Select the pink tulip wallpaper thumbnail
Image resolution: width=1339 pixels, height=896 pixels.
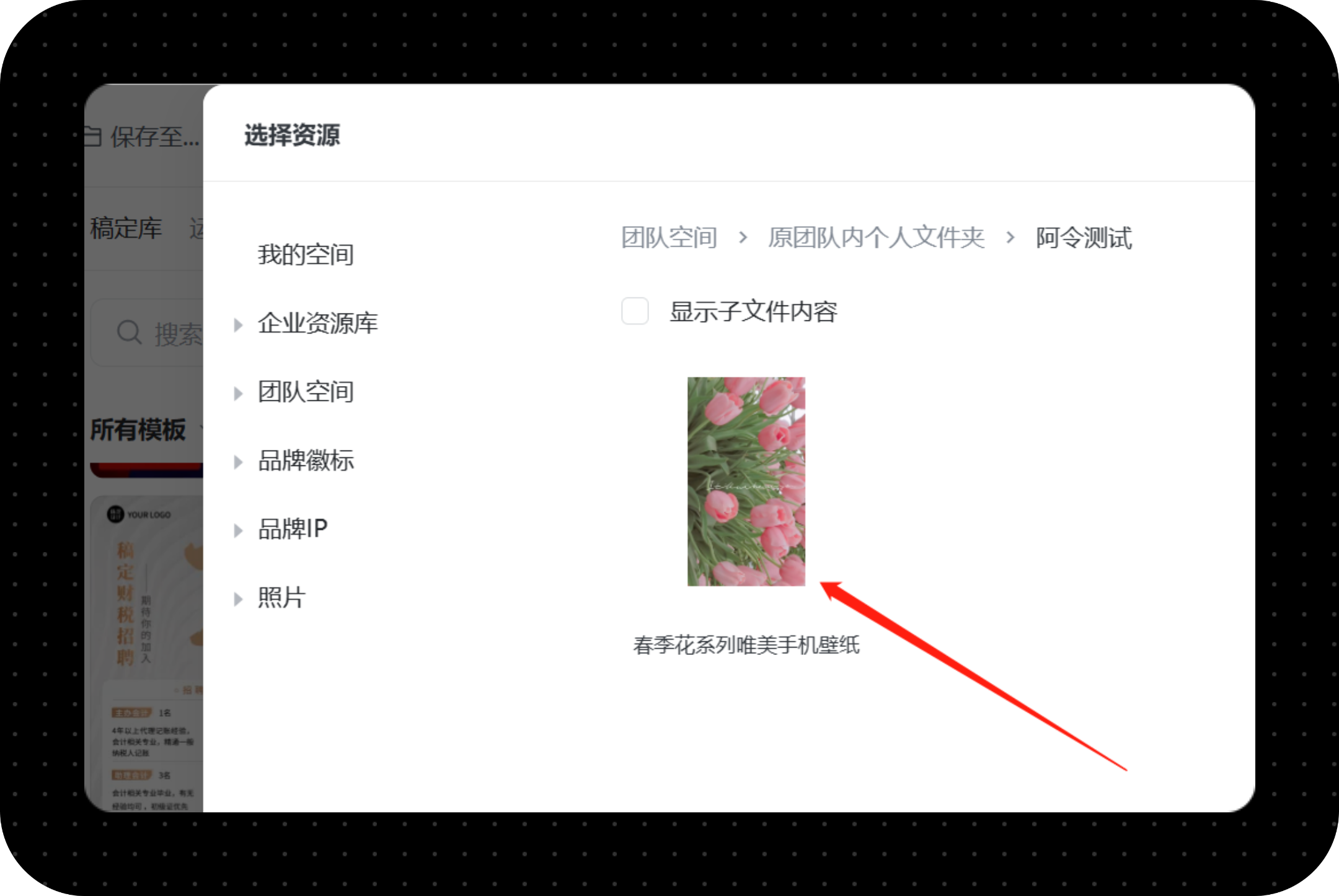[x=746, y=481]
